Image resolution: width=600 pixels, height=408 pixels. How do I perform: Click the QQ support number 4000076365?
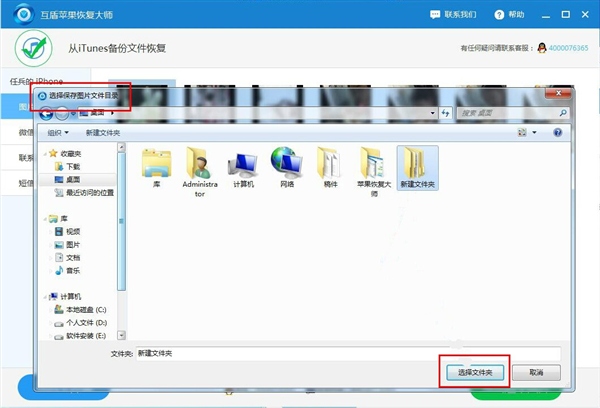[x=568, y=48]
